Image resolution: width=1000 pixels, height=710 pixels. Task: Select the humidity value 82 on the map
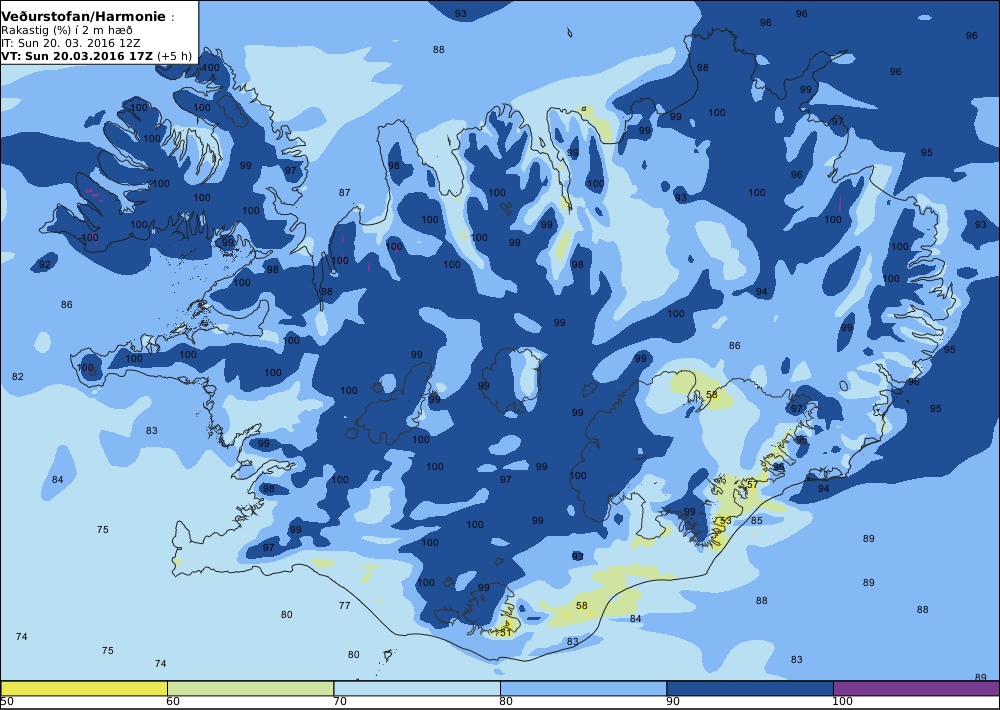18,376
